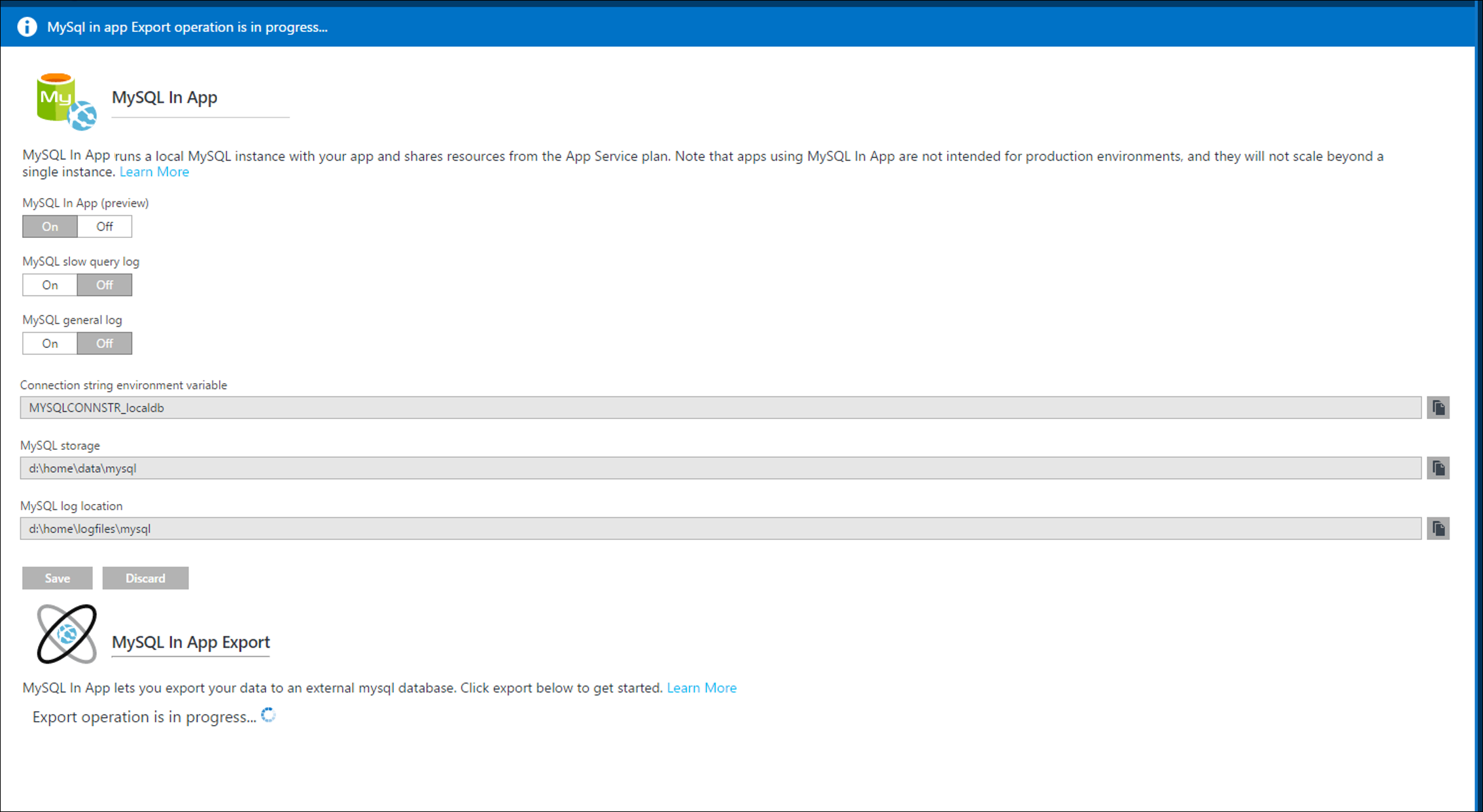The image size is (1483, 812).
Task: Copy the connection string environment variable
Action: [x=1438, y=408]
